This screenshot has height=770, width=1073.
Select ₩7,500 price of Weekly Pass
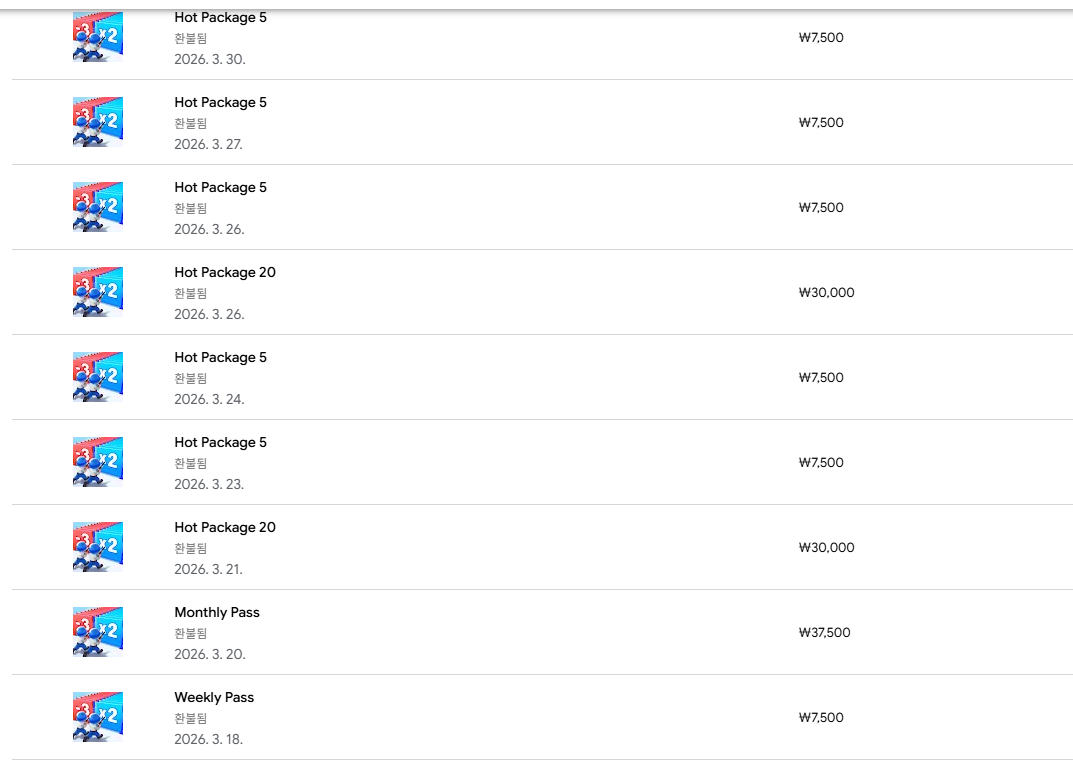821,717
